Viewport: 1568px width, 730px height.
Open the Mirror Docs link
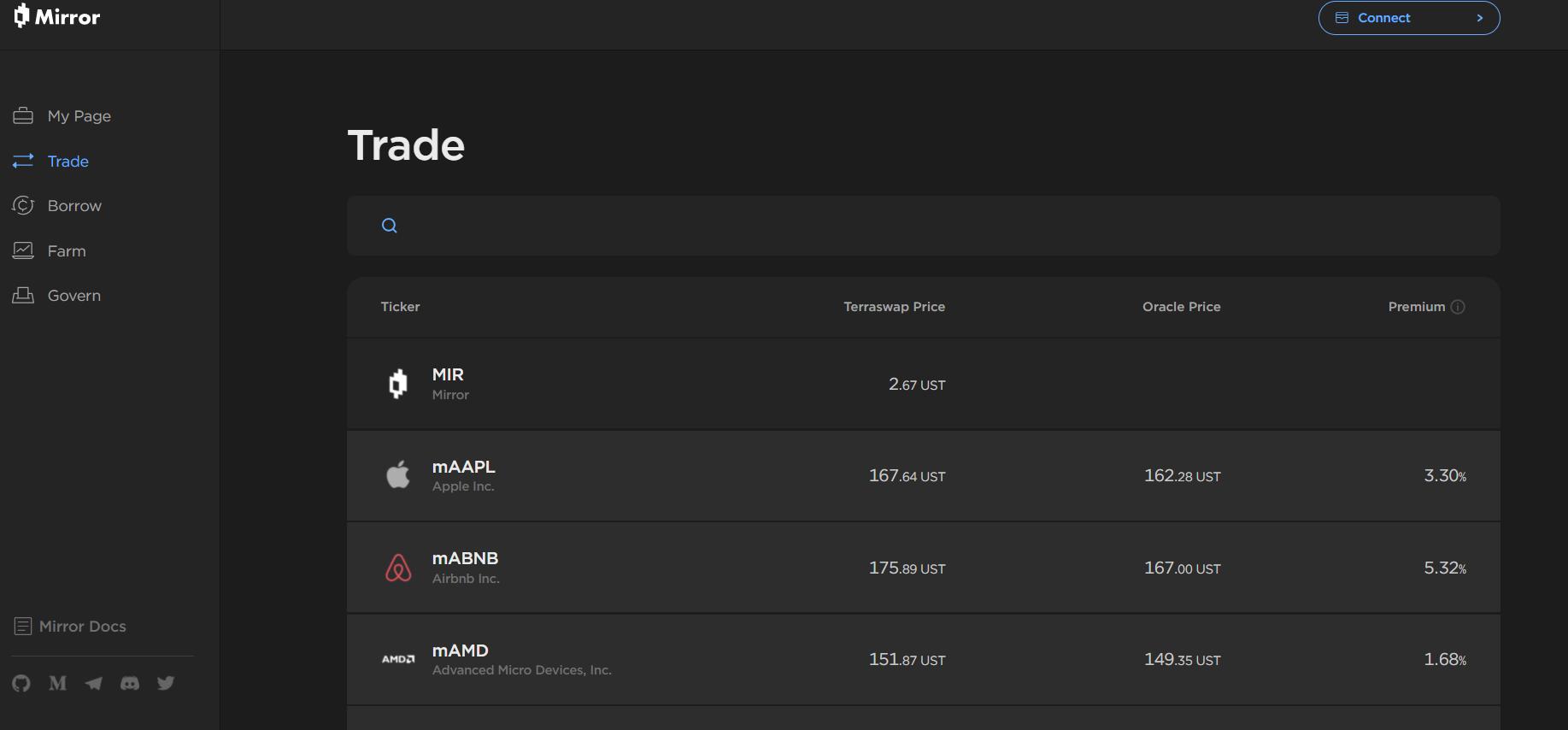pyautogui.click(x=82, y=627)
